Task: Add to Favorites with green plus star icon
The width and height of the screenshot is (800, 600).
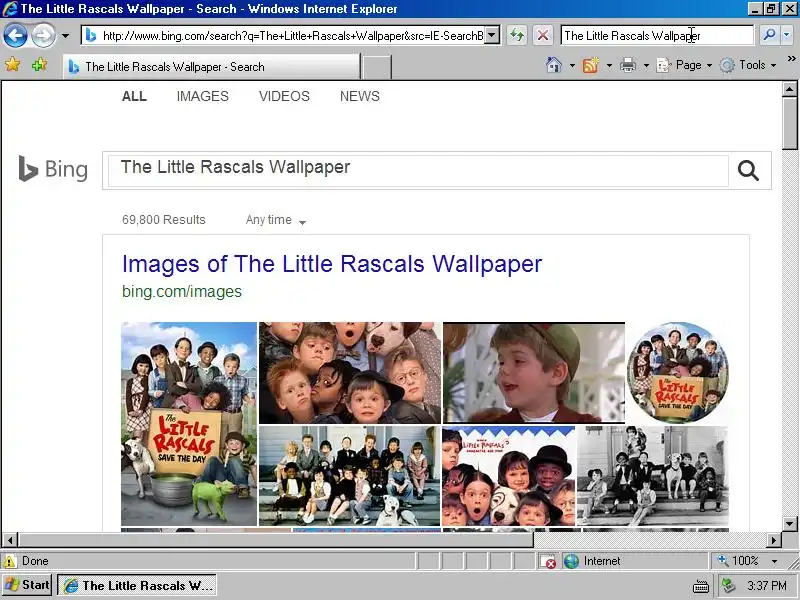Action: click(x=39, y=65)
